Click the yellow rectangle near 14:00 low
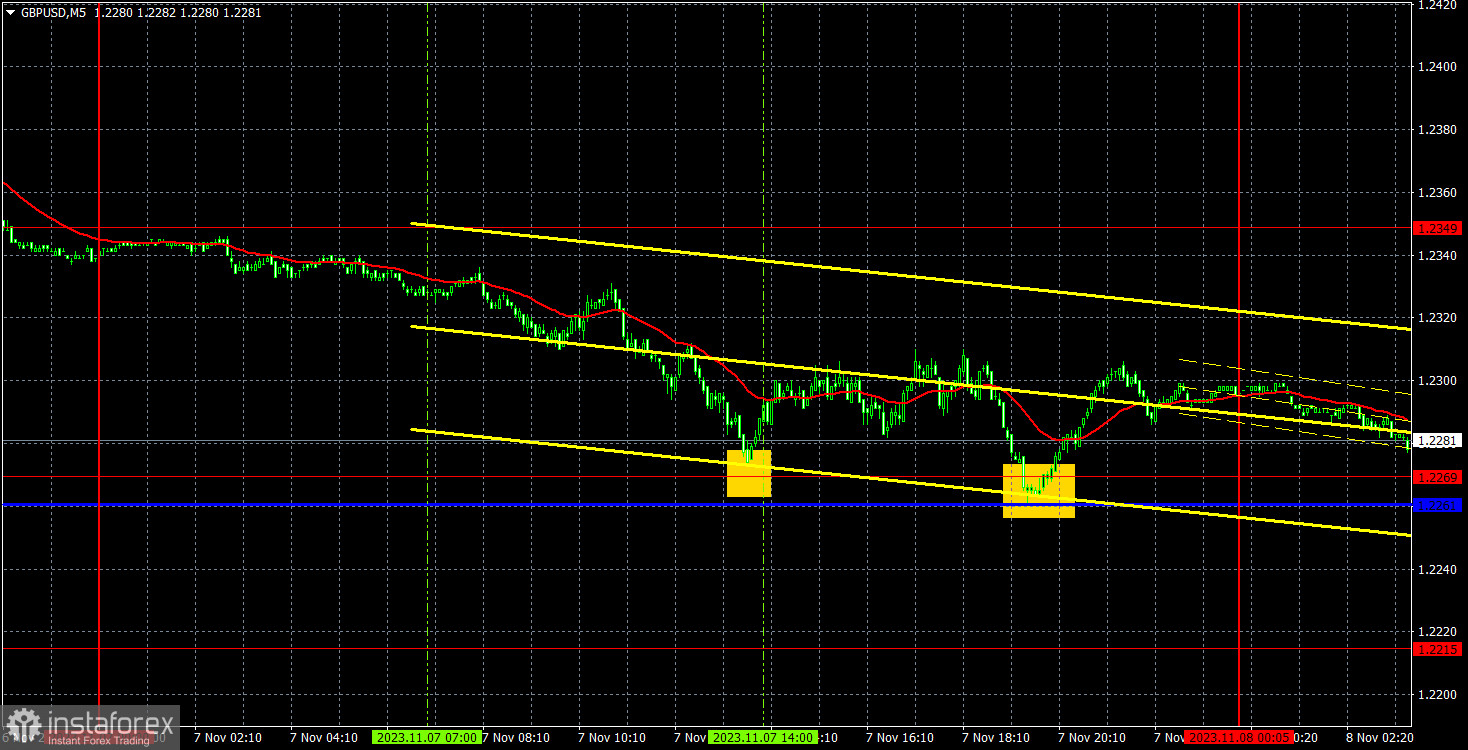 tap(749, 473)
